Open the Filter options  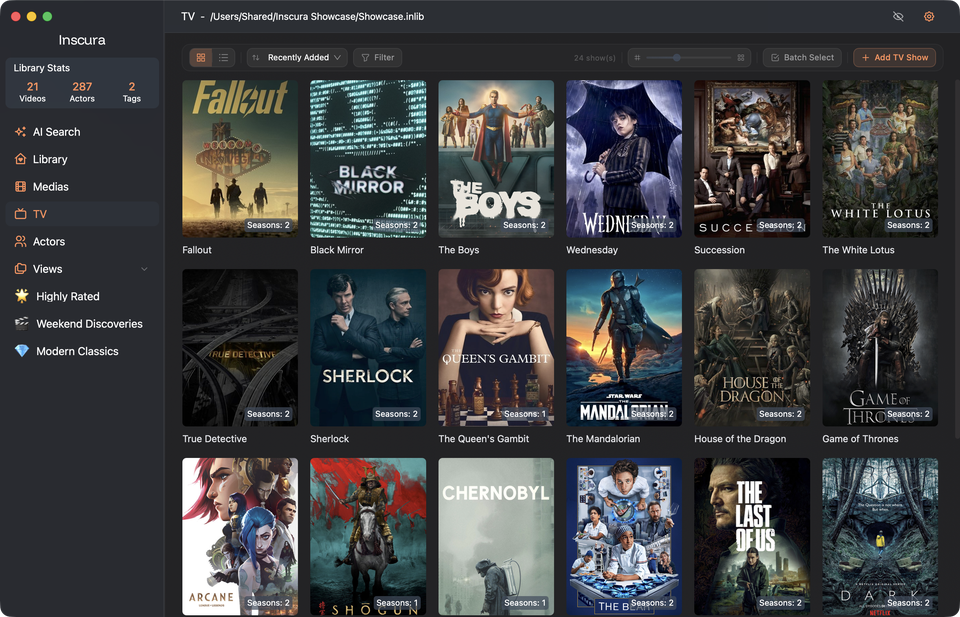(x=378, y=58)
